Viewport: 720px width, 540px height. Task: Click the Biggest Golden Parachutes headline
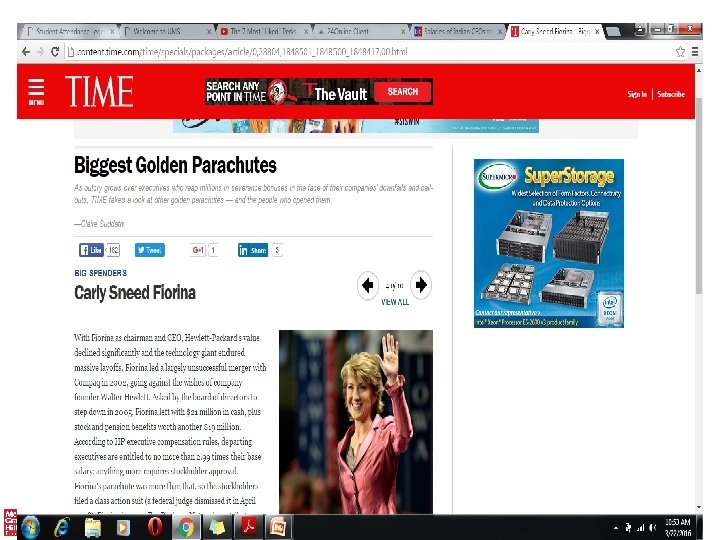[x=175, y=165]
